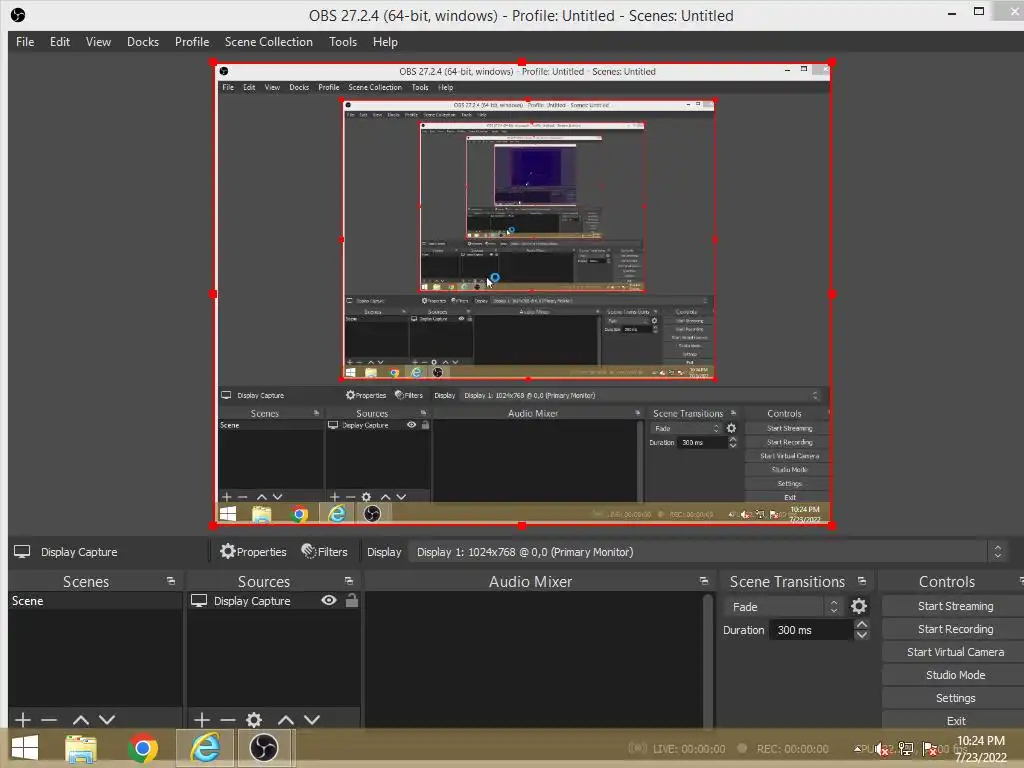The height and width of the screenshot is (768, 1024).
Task: Move source down in Sources list
Action: click(312, 720)
